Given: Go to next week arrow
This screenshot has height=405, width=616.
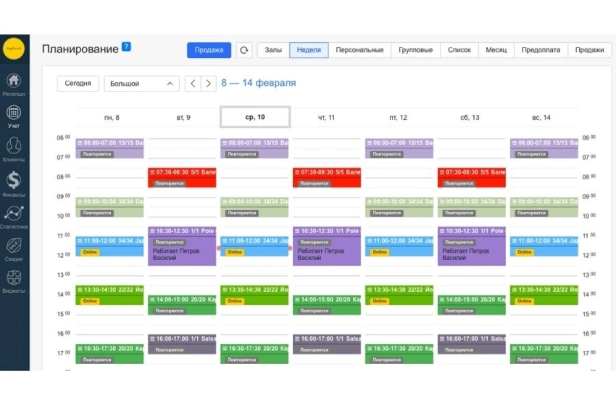Looking at the screenshot, I should pos(208,84).
